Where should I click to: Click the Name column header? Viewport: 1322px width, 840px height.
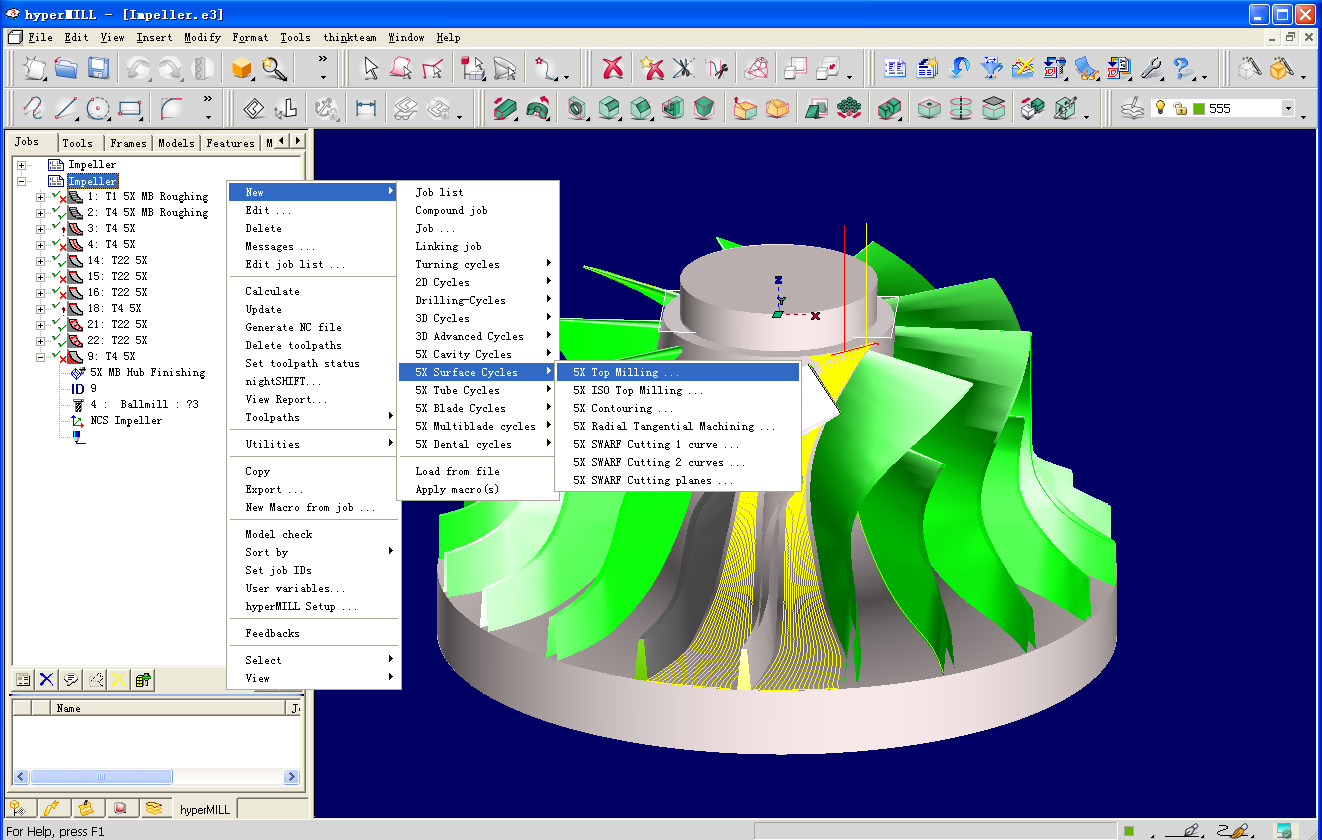[169, 708]
